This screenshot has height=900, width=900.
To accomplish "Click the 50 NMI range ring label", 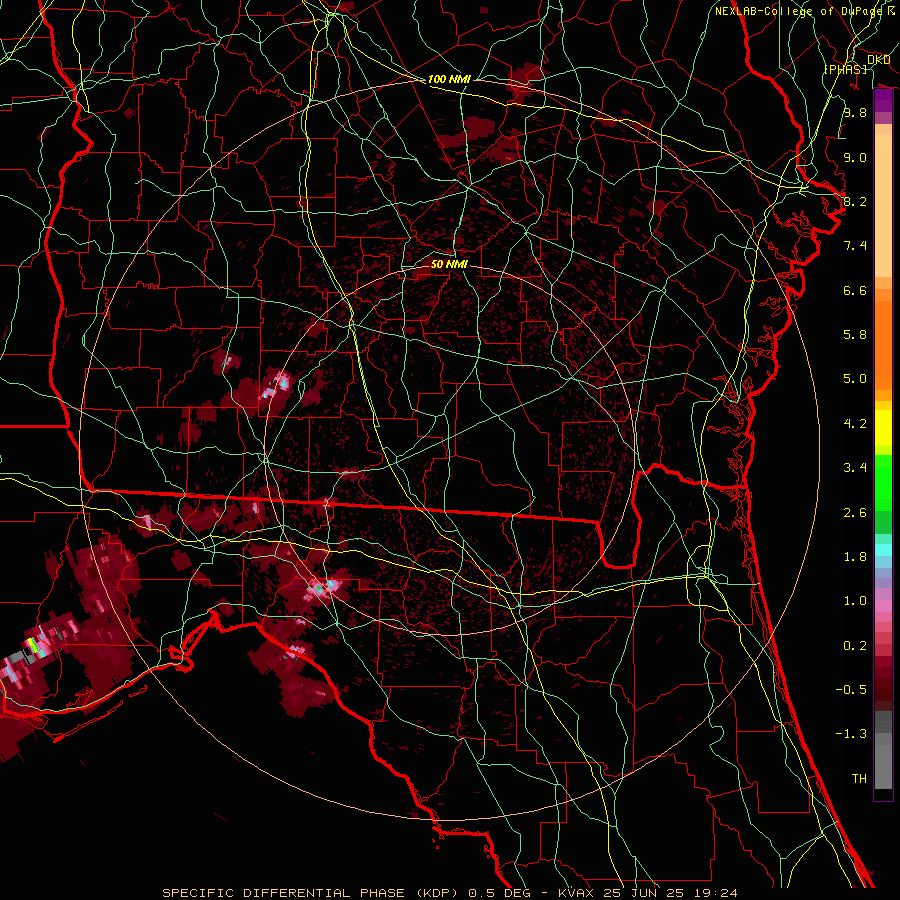I will click(x=449, y=264).
